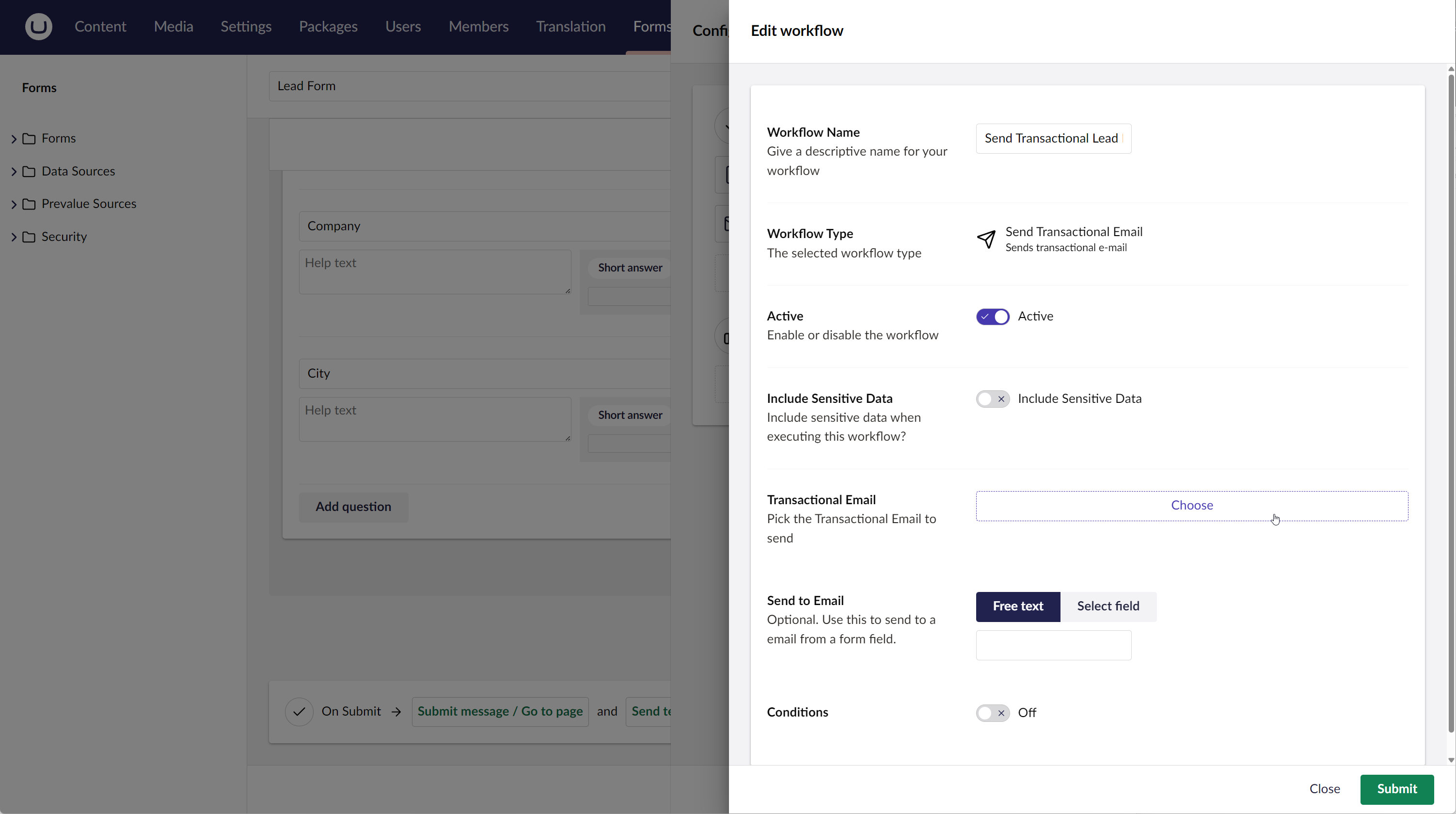Open the Translation section

[x=571, y=27]
